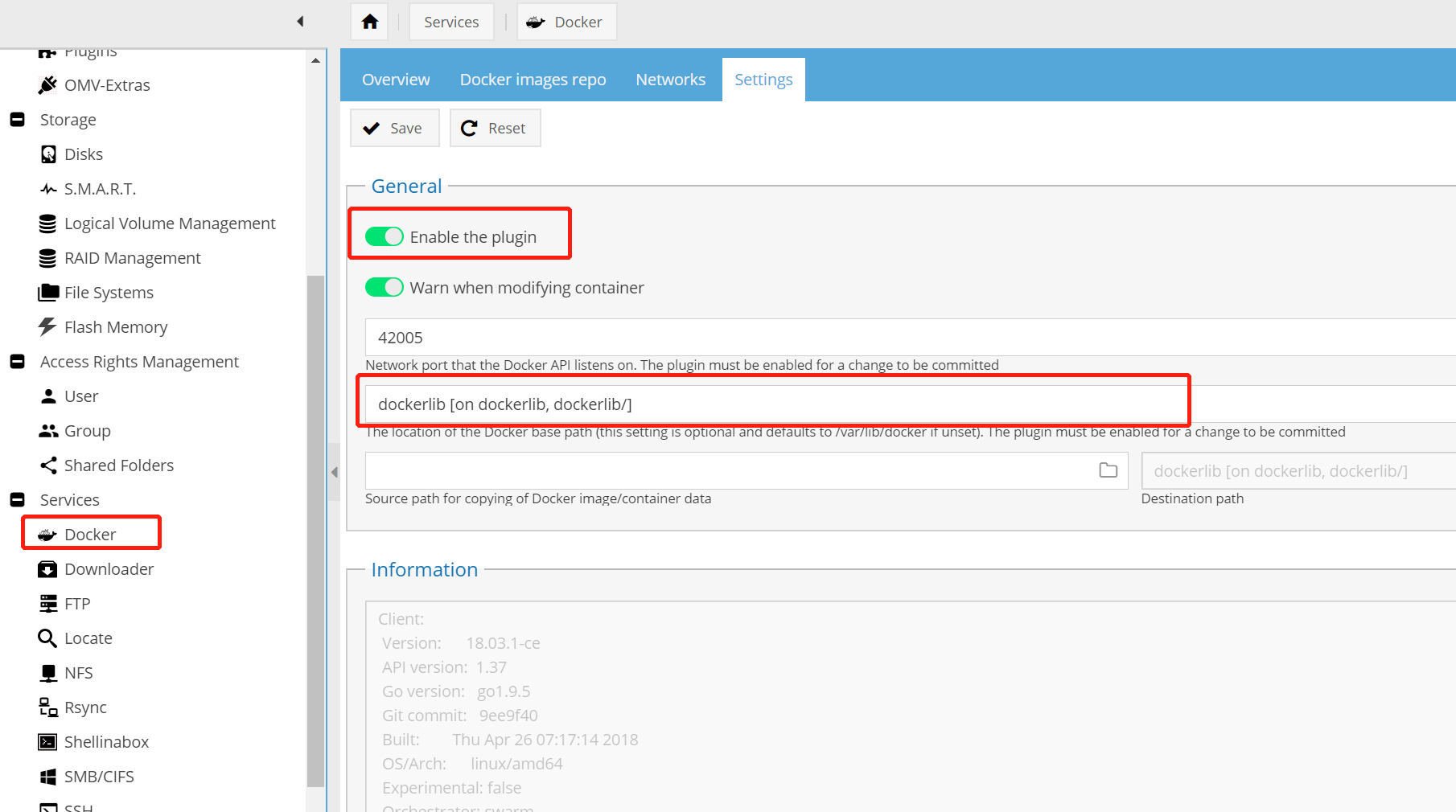Click the sidebar vertical scrollbar thumb
The width and height of the screenshot is (1456, 812).
(x=315, y=531)
